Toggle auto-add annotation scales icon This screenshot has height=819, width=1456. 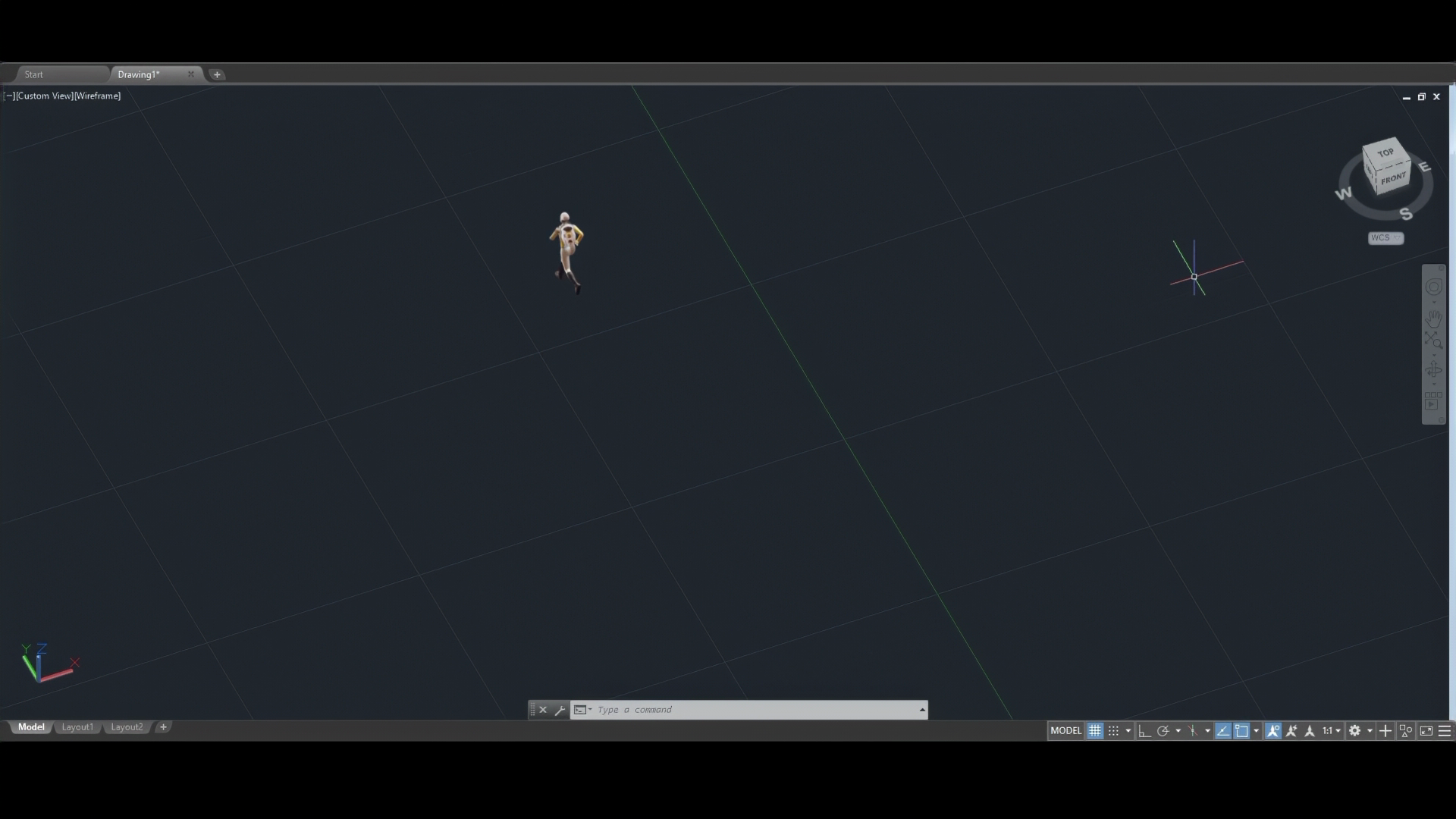pos(1291,731)
